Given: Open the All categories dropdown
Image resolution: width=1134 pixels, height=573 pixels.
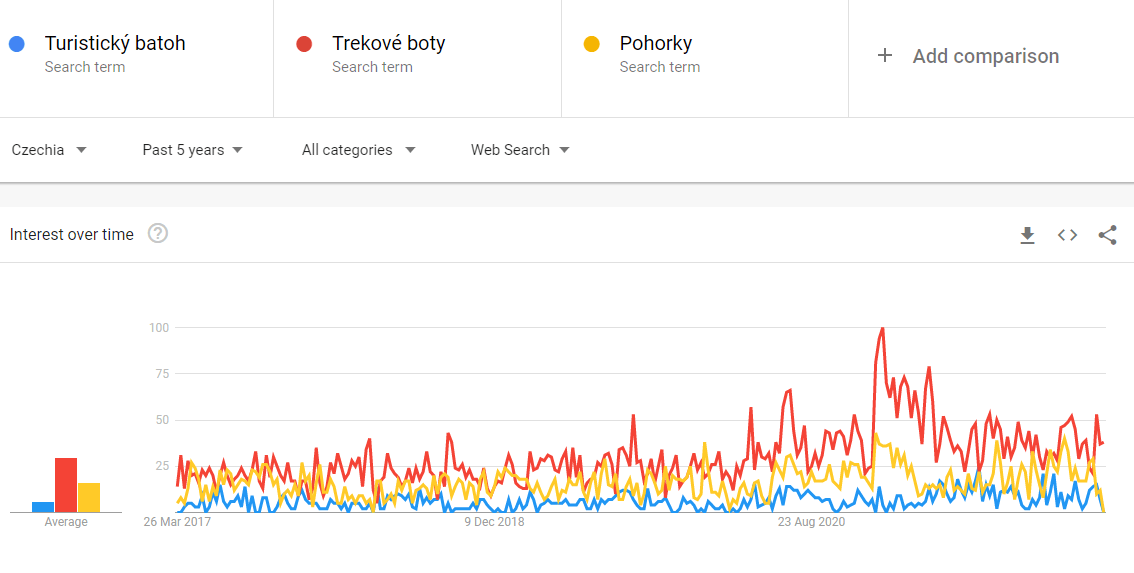Looking at the screenshot, I should pyautogui.click(x=358, y=150).
